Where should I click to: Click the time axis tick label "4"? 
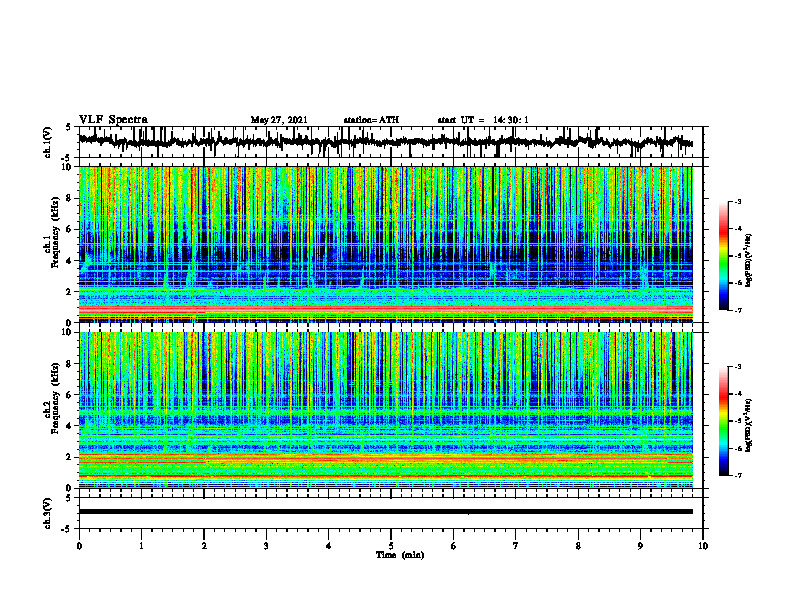(328, 546)
